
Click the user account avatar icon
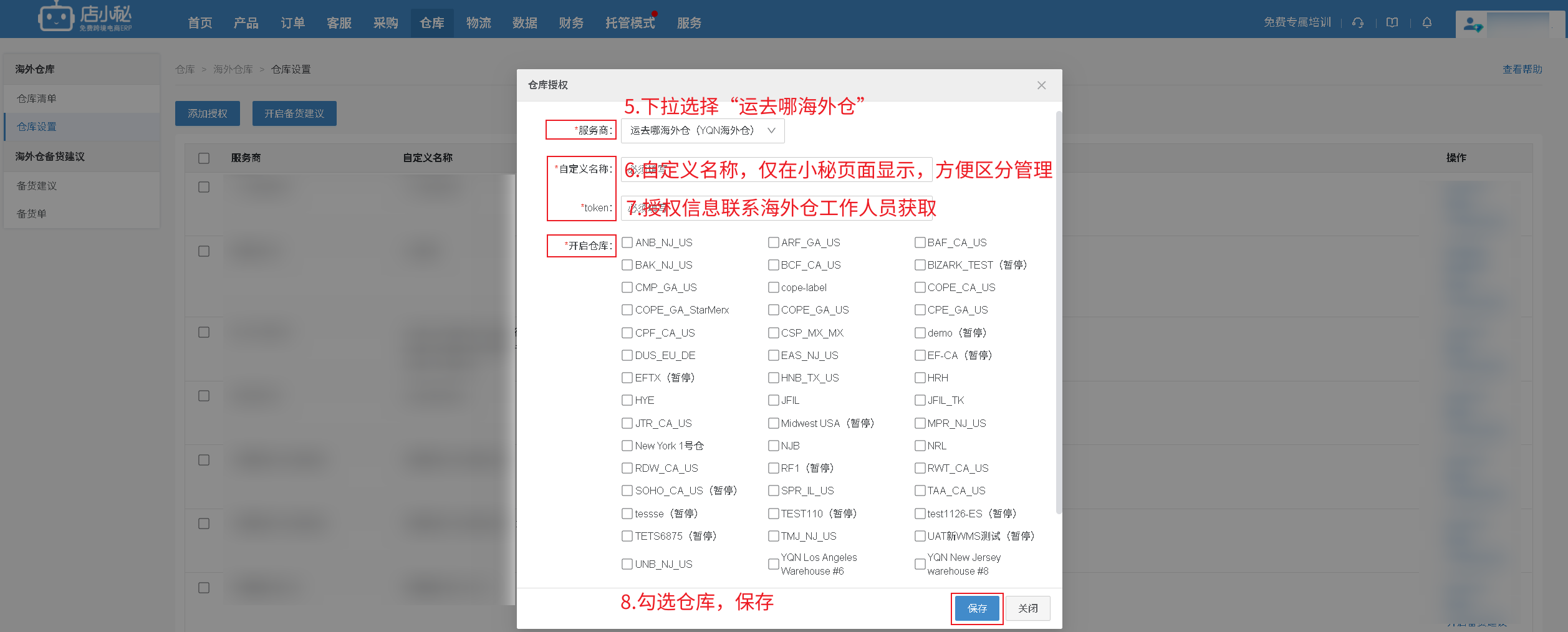(x=1473, y=25)
